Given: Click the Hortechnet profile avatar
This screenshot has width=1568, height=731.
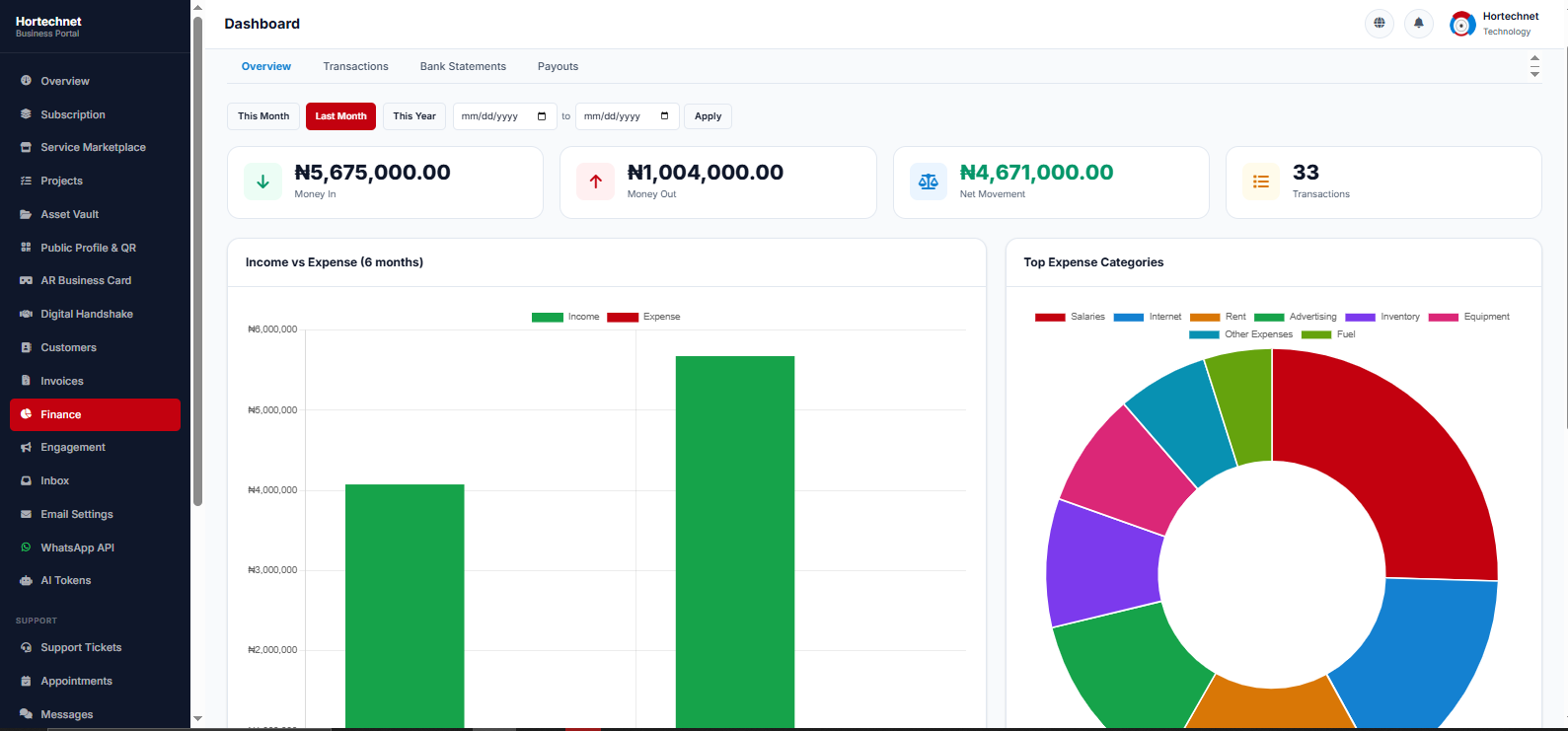Looking at the screenshot, I should 1462,24.
